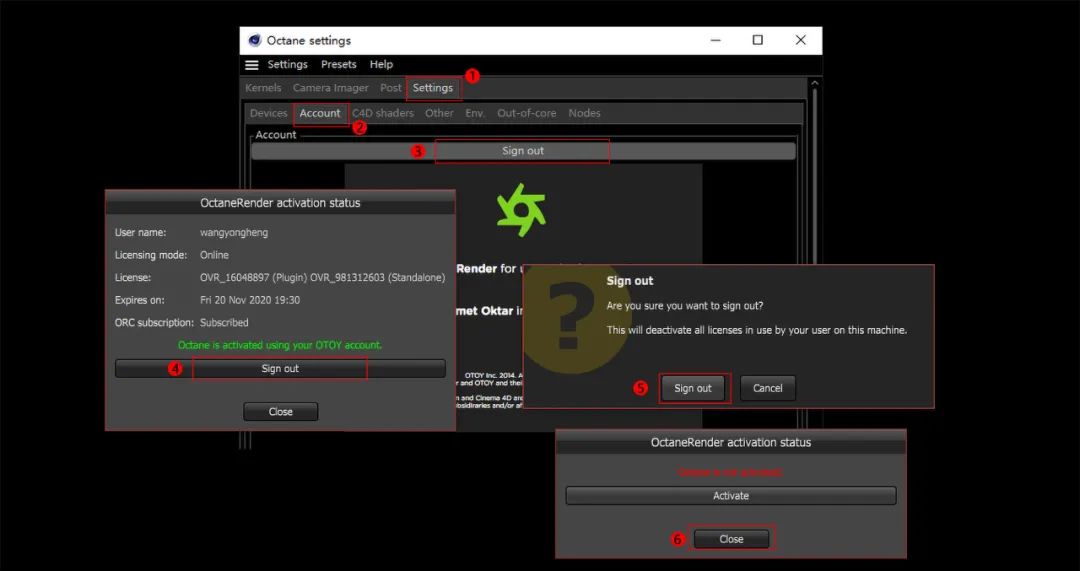Click the scrollbar up arrow in Octane settings

pos(814,84)
